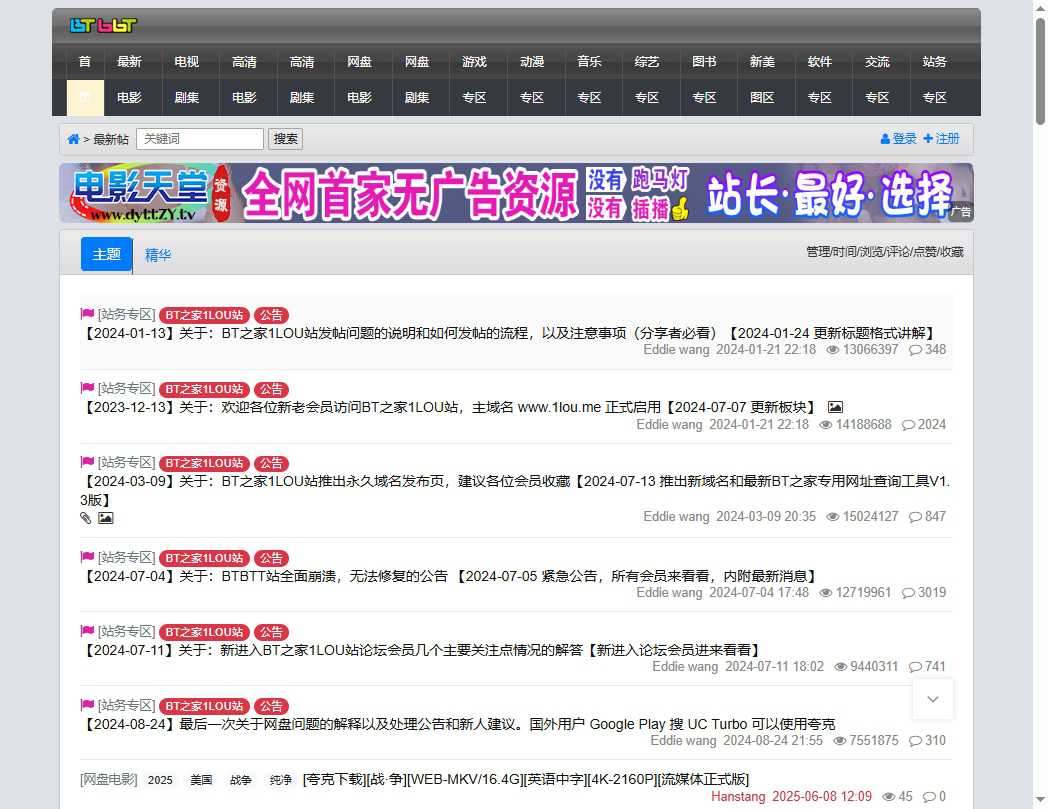Switch to the 精华 tab
This screenshot has height=809, width=1048.
coord(157,255)
